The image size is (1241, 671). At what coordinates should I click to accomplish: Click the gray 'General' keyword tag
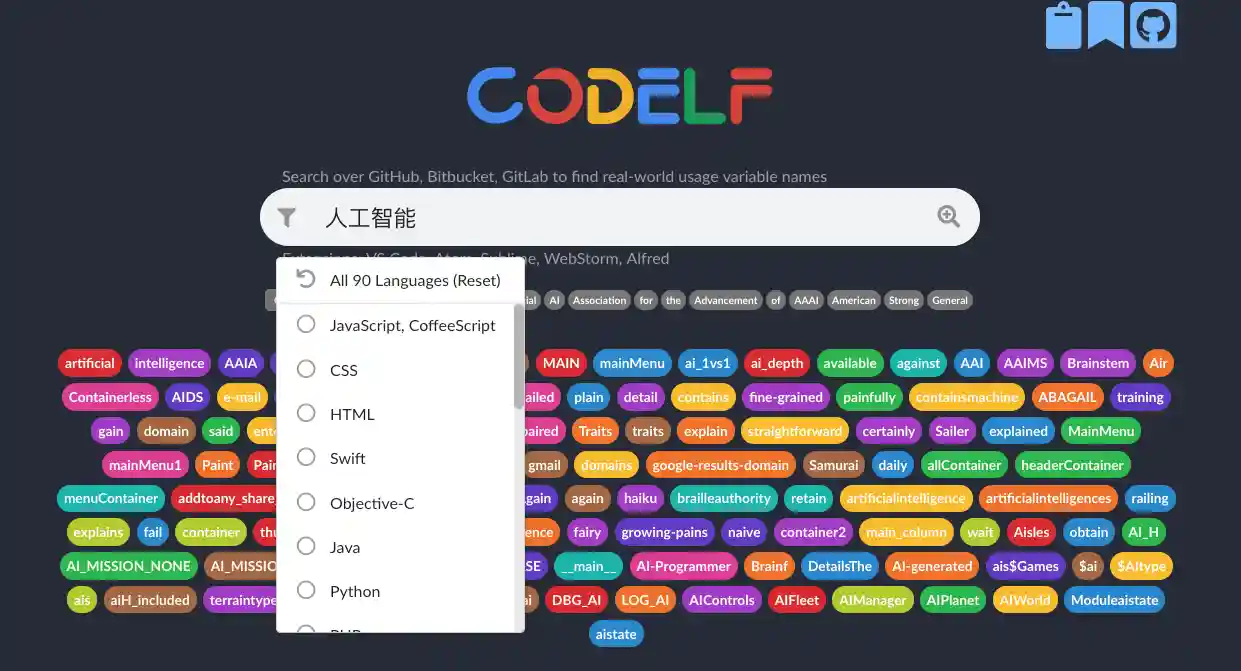tap(950, 300)
